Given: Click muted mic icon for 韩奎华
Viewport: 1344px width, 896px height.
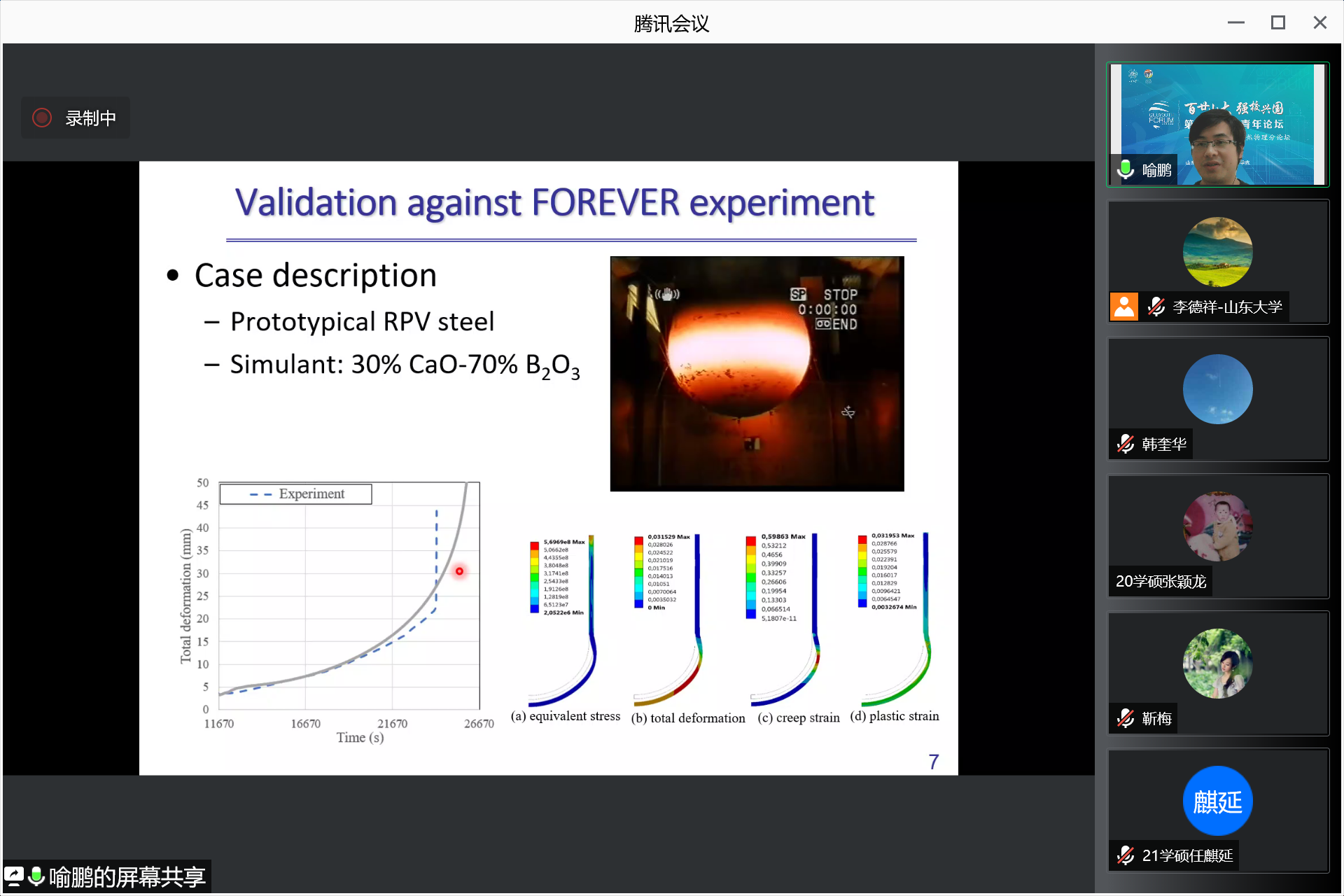Looking at the screenshot, I should [1126, 444].
